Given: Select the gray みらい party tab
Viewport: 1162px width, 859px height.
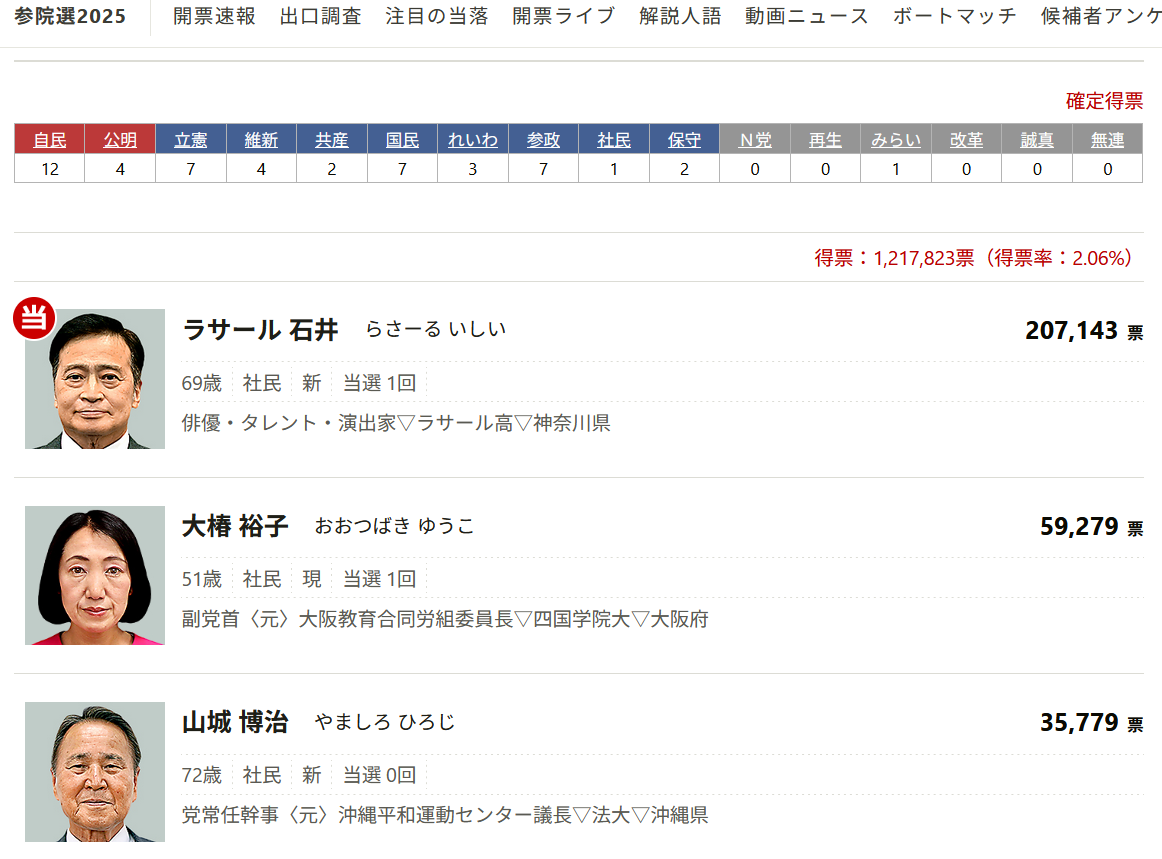Looking at the screenshot, I should coord(895,140).
